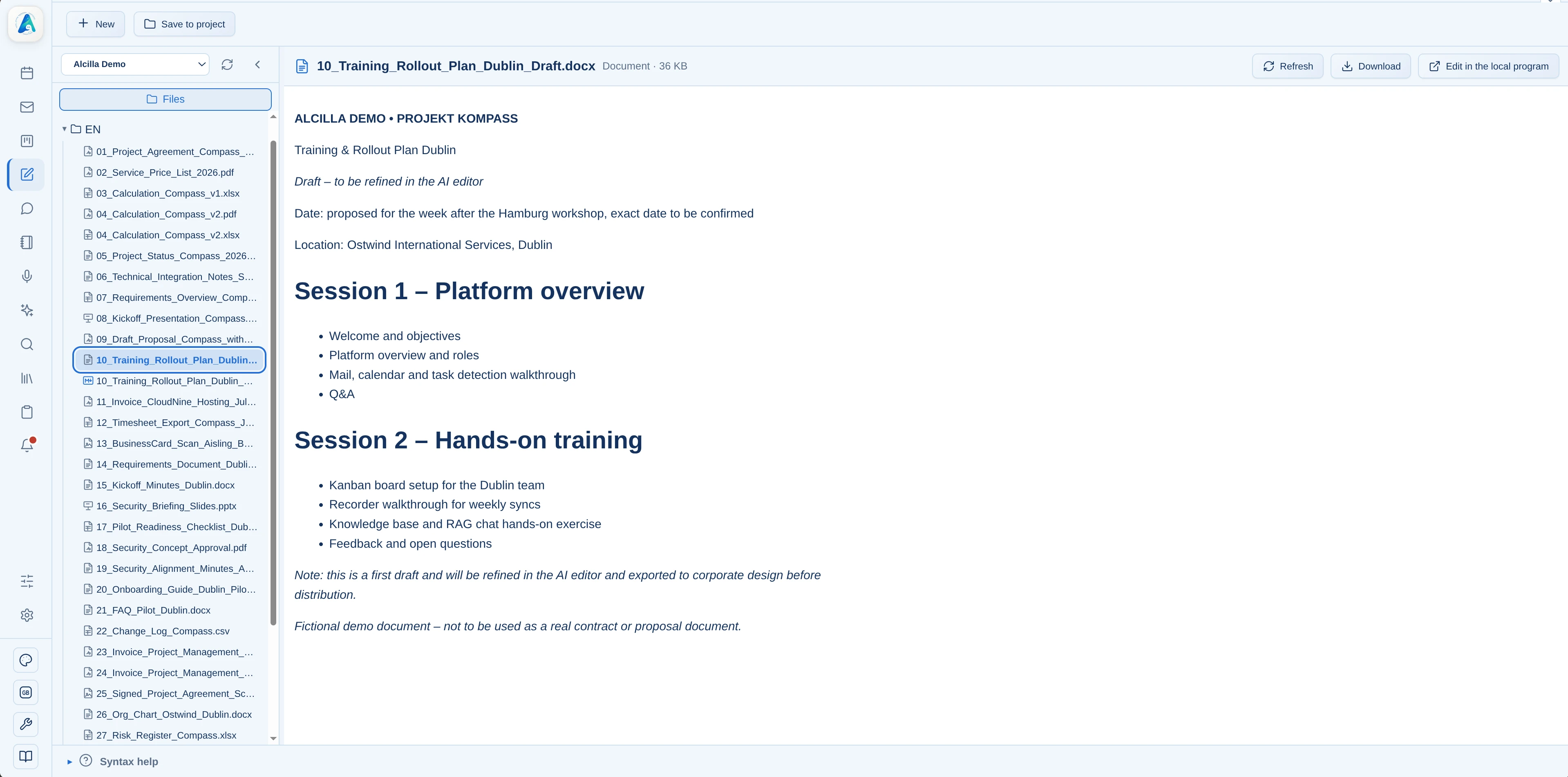Click the file list scrollbar thumb

(273, 383)
